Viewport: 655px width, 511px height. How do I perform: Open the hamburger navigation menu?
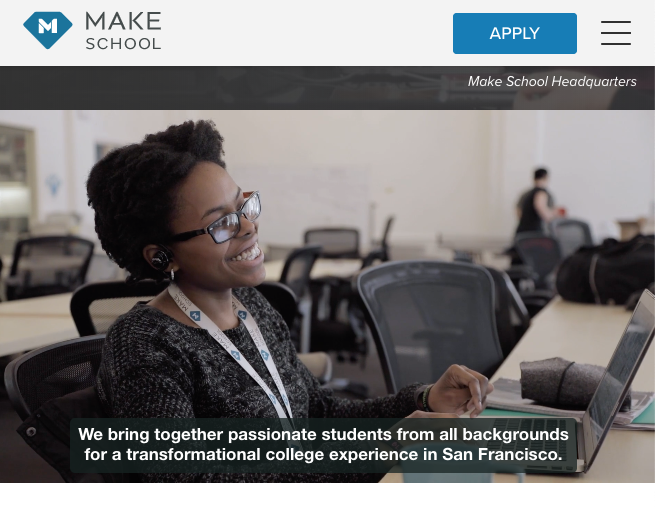[616, 33]
